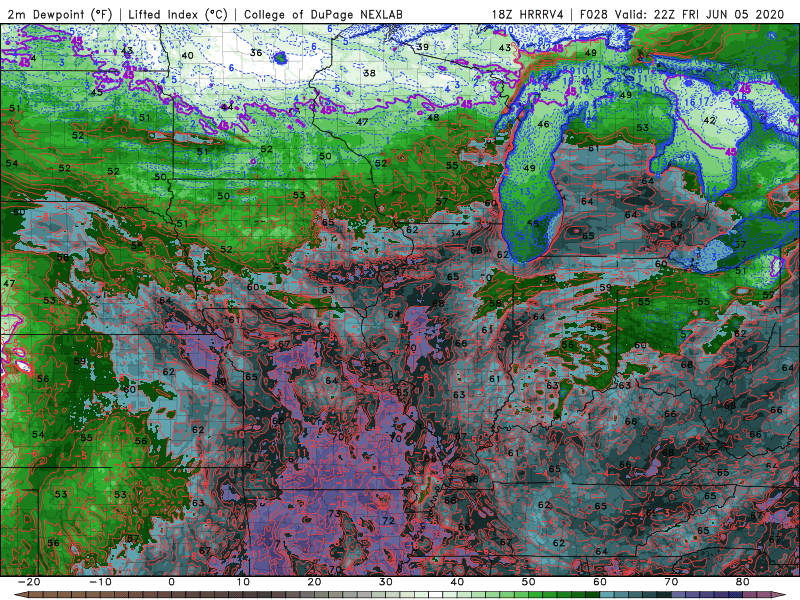Click the 'Lifted Index (°C)' title text

tap(178, 15)
